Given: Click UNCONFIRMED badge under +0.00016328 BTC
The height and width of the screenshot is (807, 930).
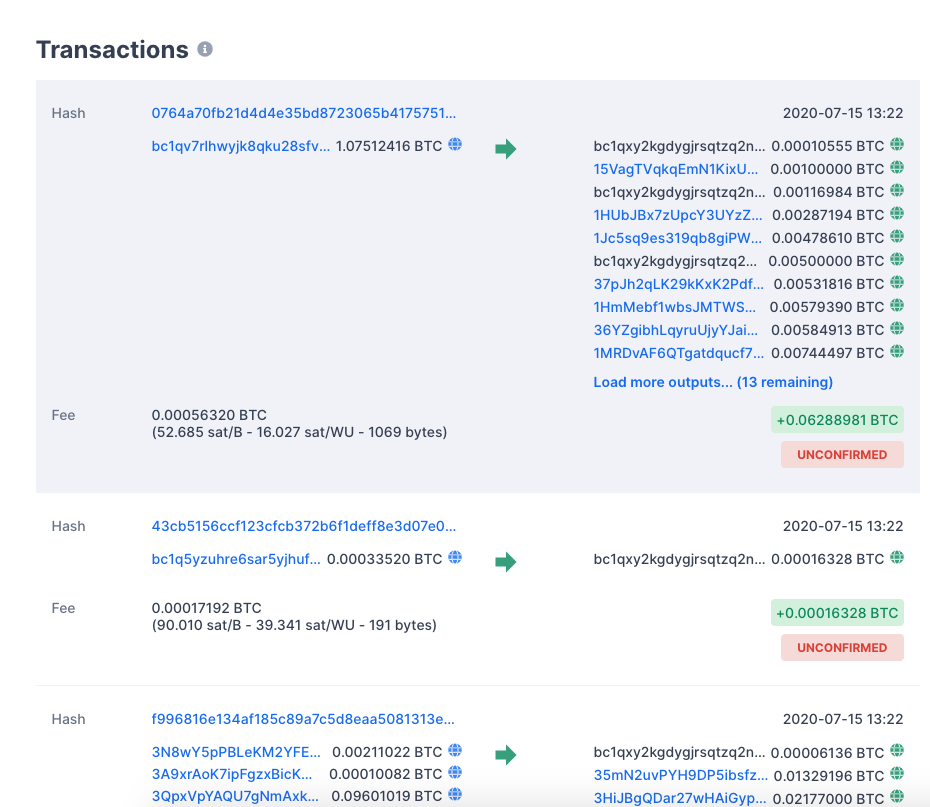Looking at the screenshot, I should pyautogui.click(x=842, y=648).
